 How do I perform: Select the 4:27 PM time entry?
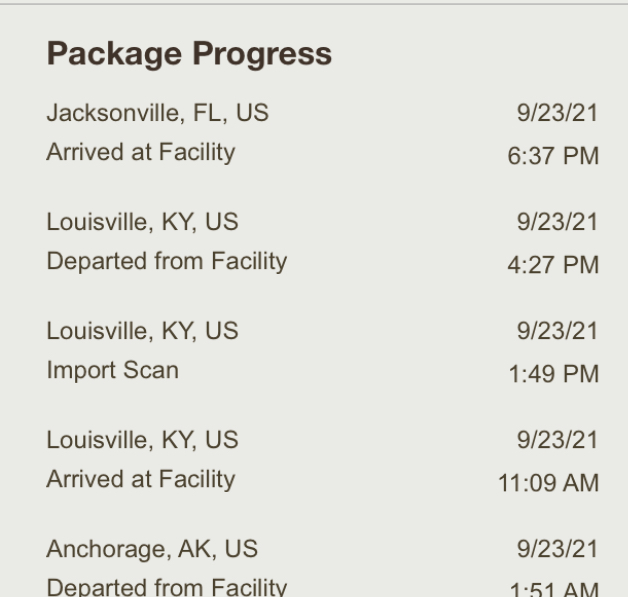553,265
